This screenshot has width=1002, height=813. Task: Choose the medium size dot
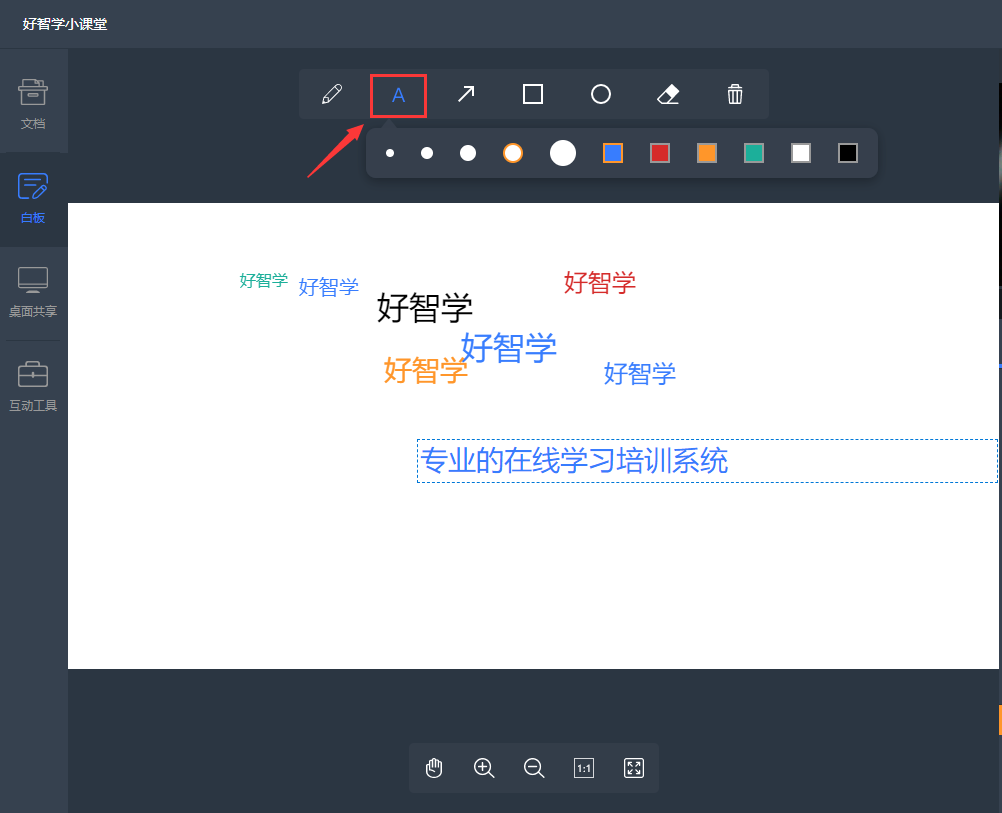tap(468, 153)
